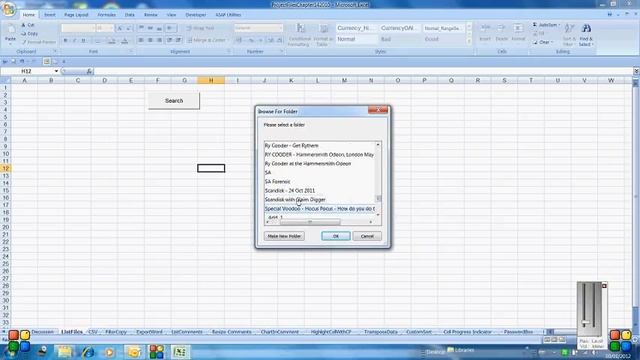Toggle Italic formatting
This screenshot has width=640, height=360.
(74, 40)
